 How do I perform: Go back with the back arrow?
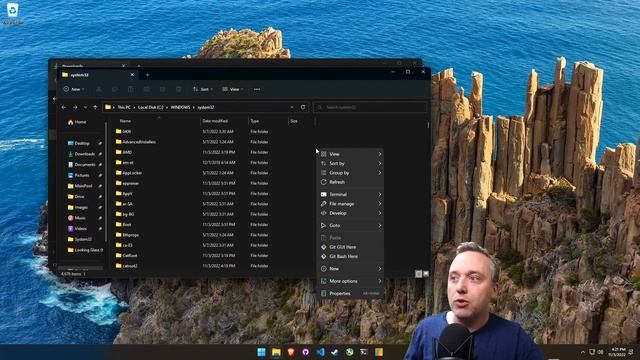(64, 107)
